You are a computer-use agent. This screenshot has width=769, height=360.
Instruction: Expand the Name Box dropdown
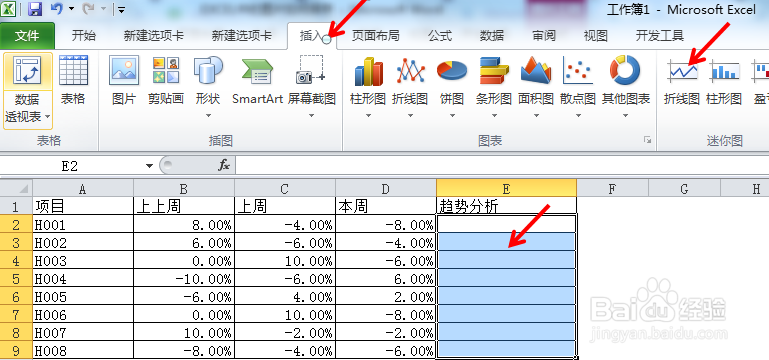150,166
